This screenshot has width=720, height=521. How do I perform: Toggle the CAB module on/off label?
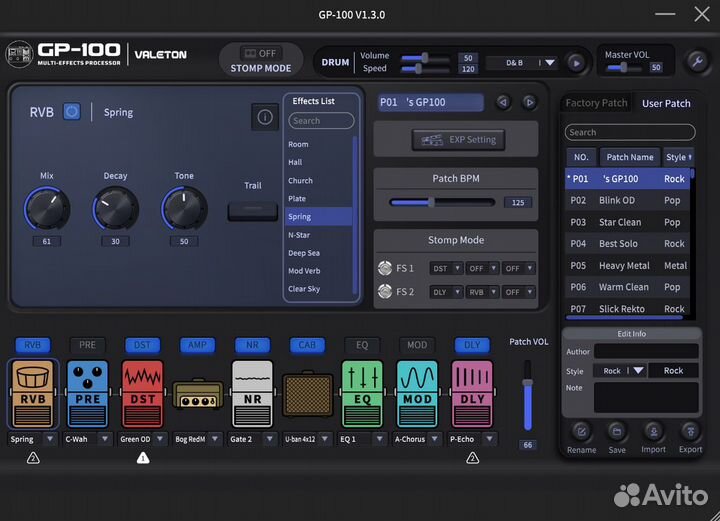point(307,345)
